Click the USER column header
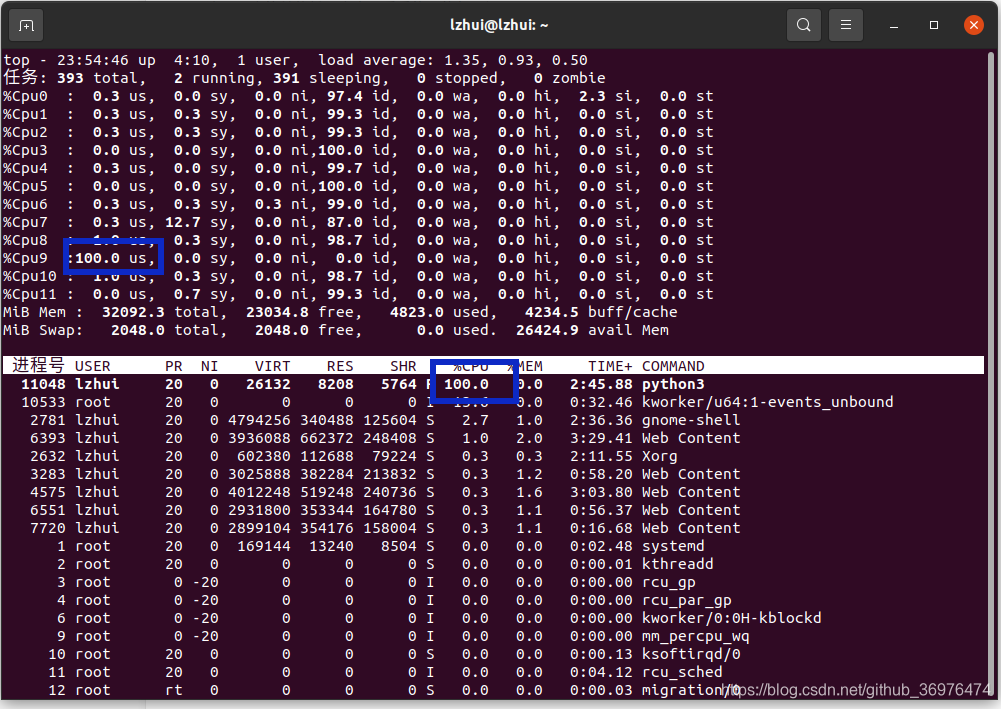 tap(93, 366)
